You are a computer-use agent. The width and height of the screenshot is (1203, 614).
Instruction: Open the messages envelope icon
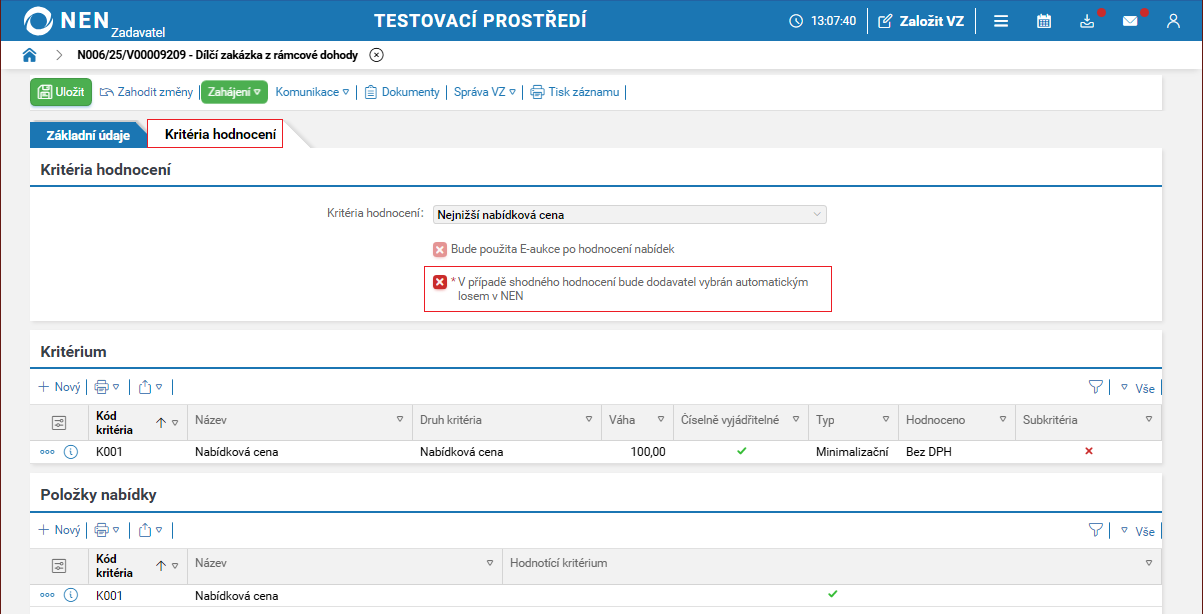1130,21
